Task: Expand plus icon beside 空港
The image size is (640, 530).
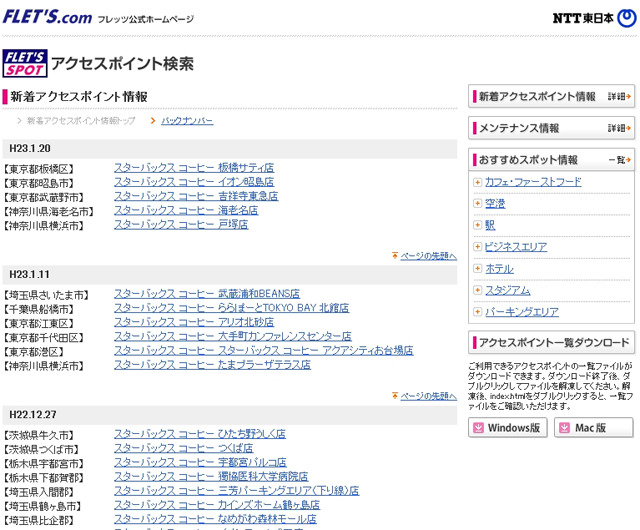Action: point(477,203)
